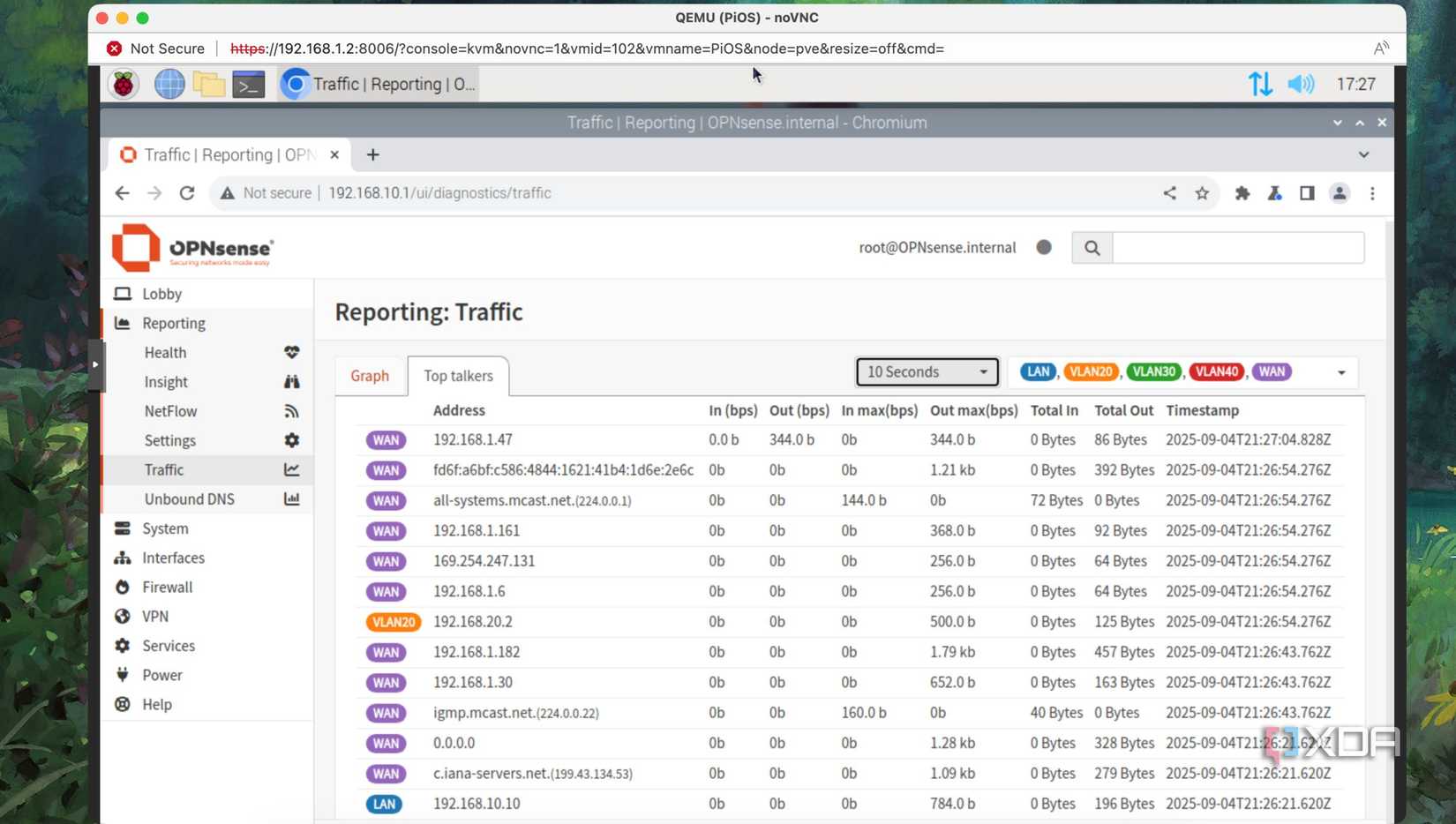Toggle the side panel icon in Chromium
1456x824 pixels.
coord(1307,193)
